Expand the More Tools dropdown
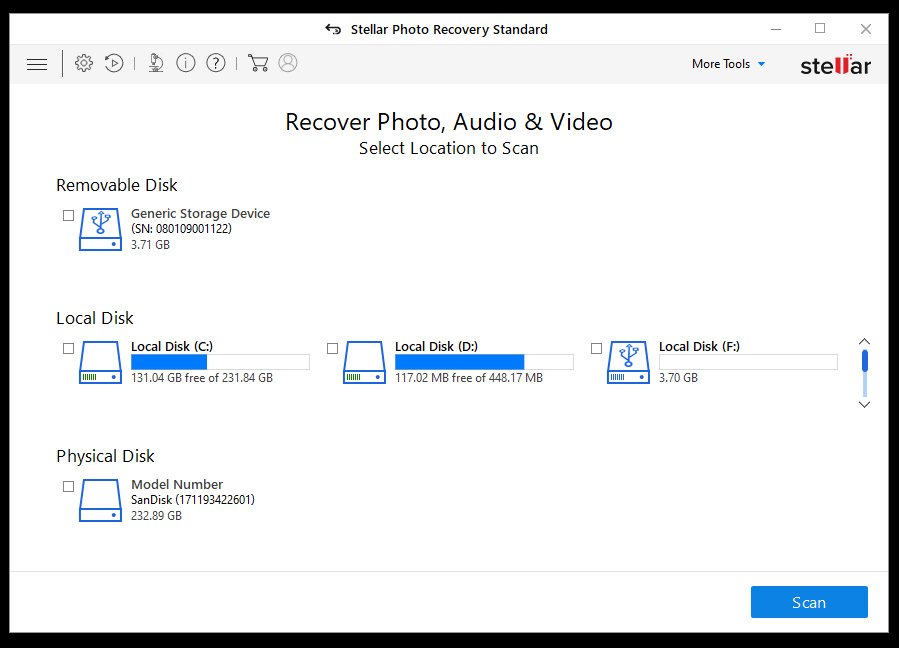899x648 pixels. coord(728,64)
